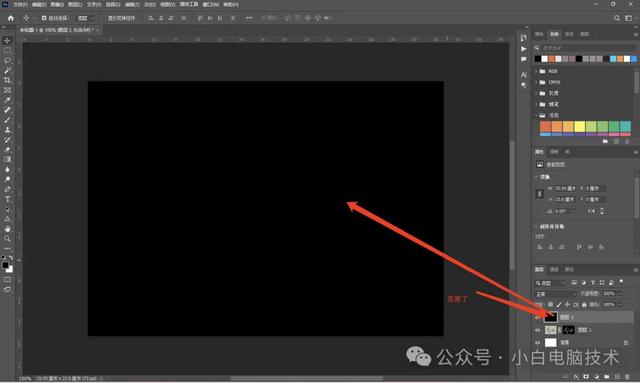Open the File menu in the menu bar

pyautogui.click(x=20, y=4)
